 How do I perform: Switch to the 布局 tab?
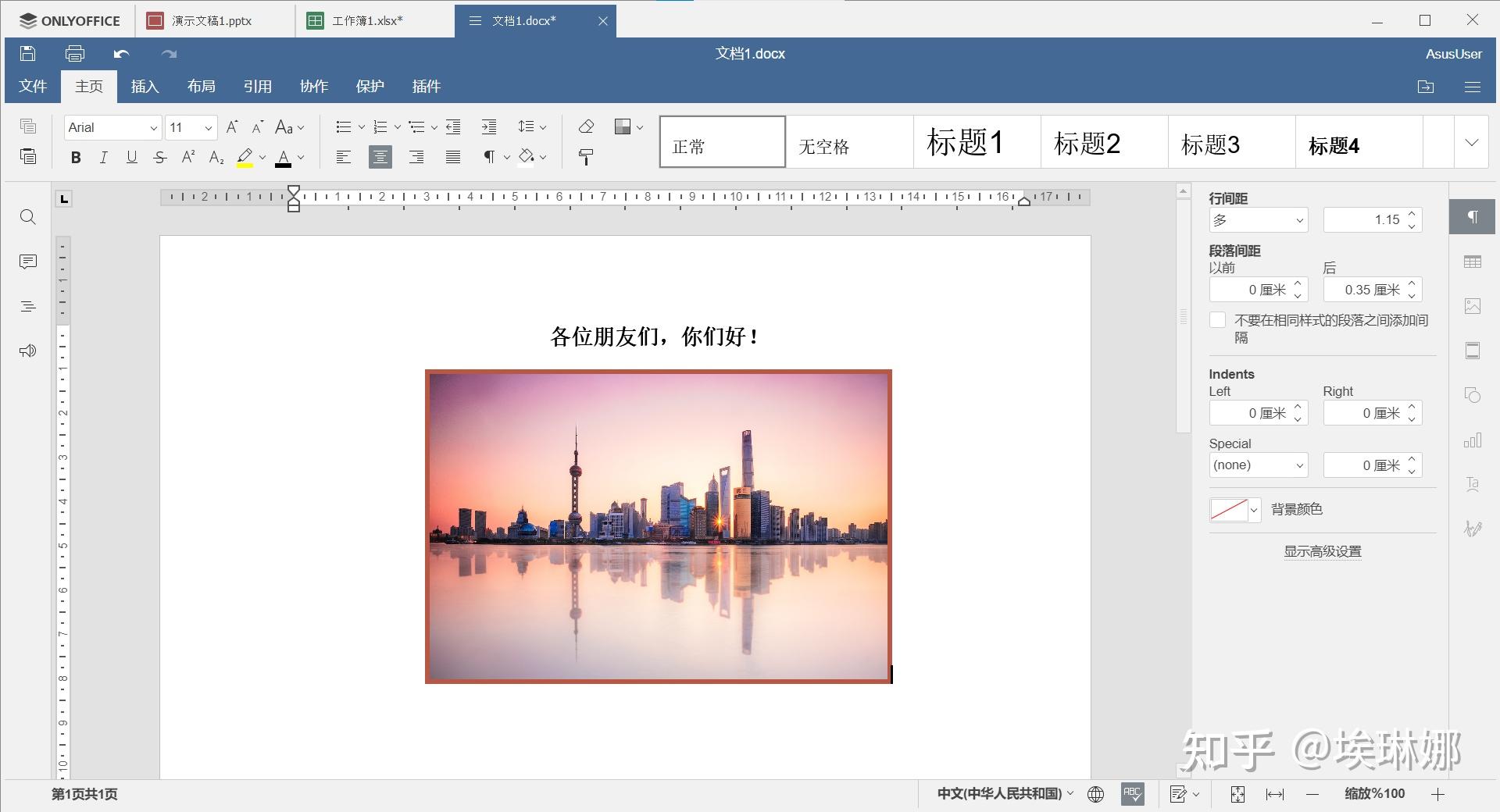[201, 87]
